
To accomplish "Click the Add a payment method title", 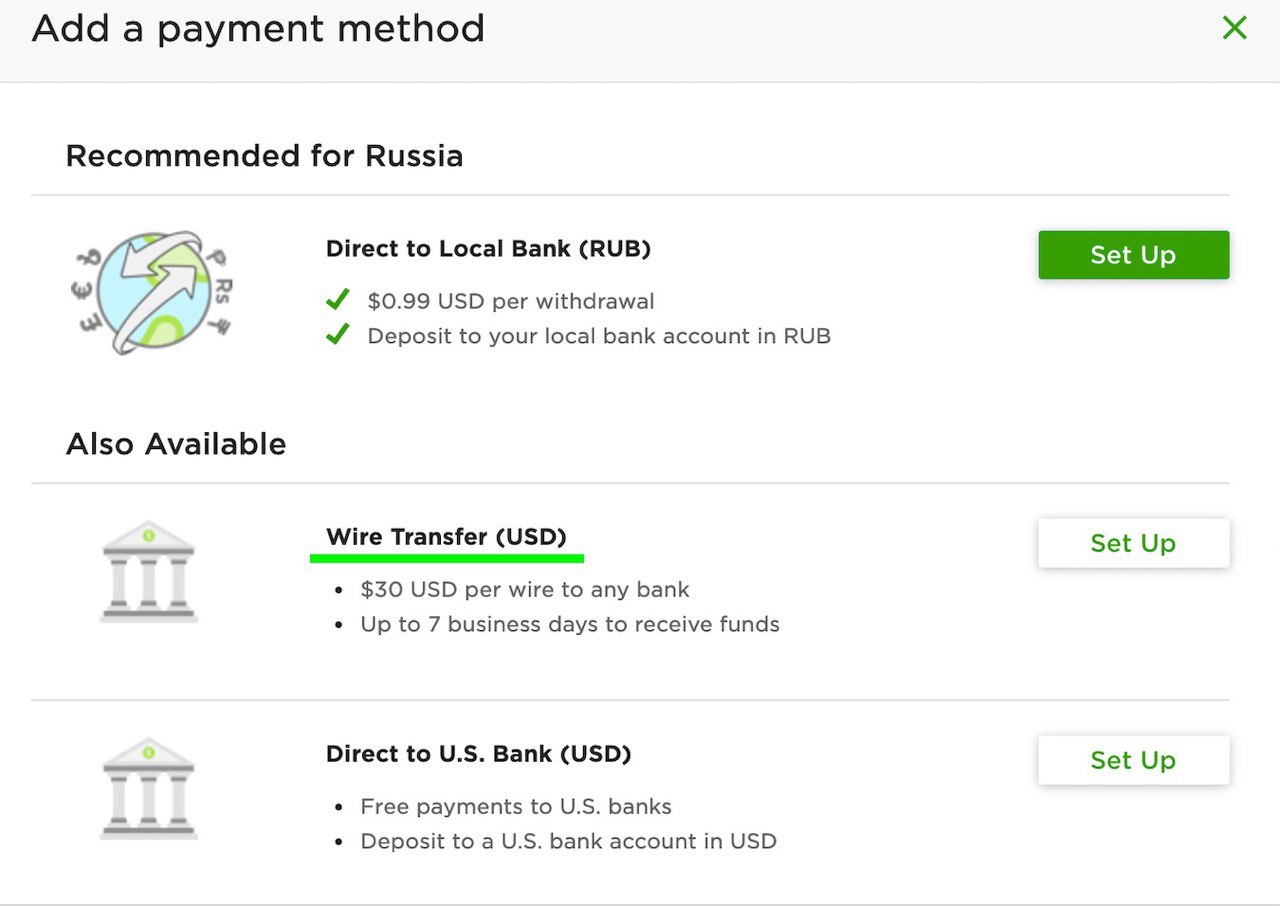I will point(258,29).
